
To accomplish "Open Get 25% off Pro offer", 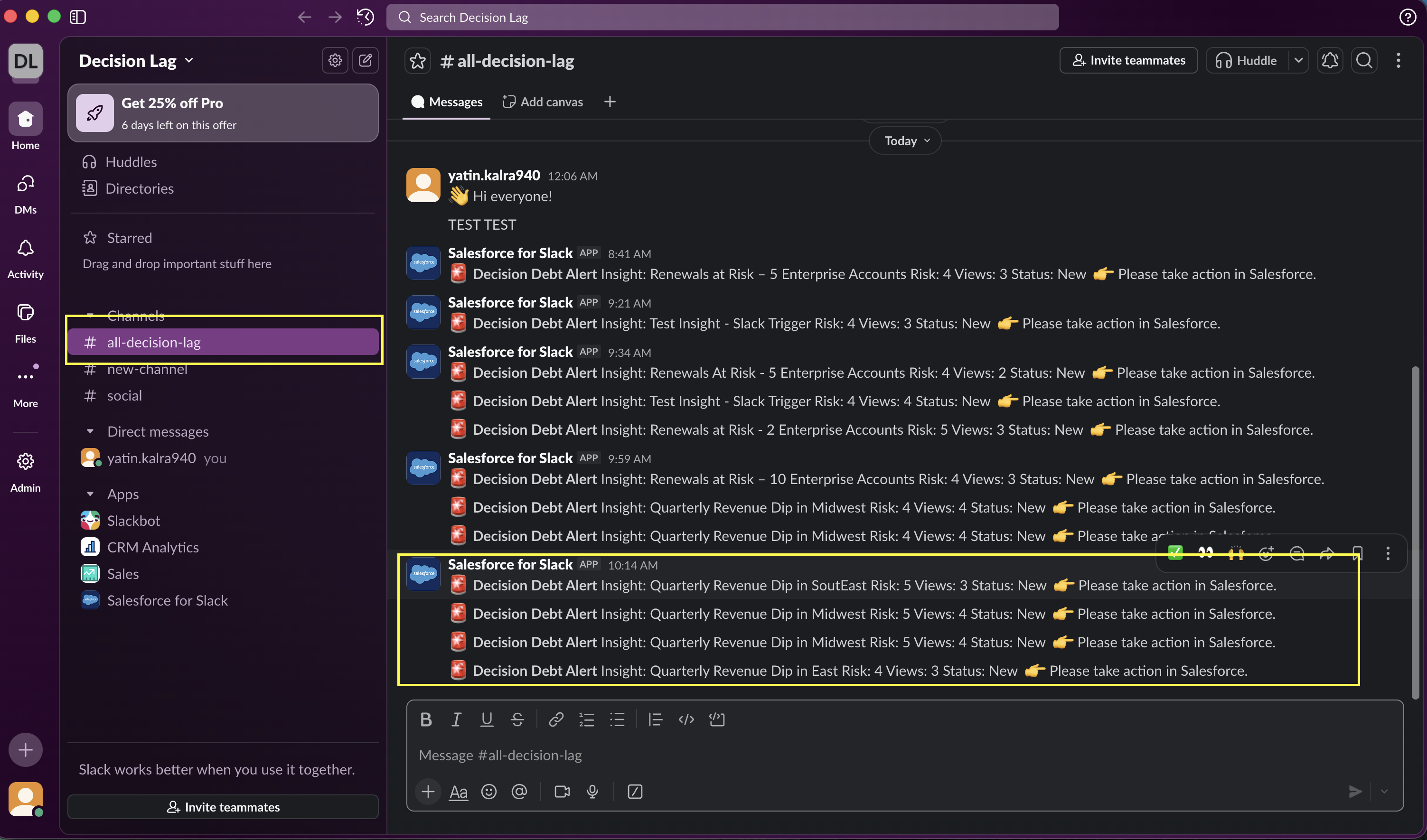I will (223, 113).
